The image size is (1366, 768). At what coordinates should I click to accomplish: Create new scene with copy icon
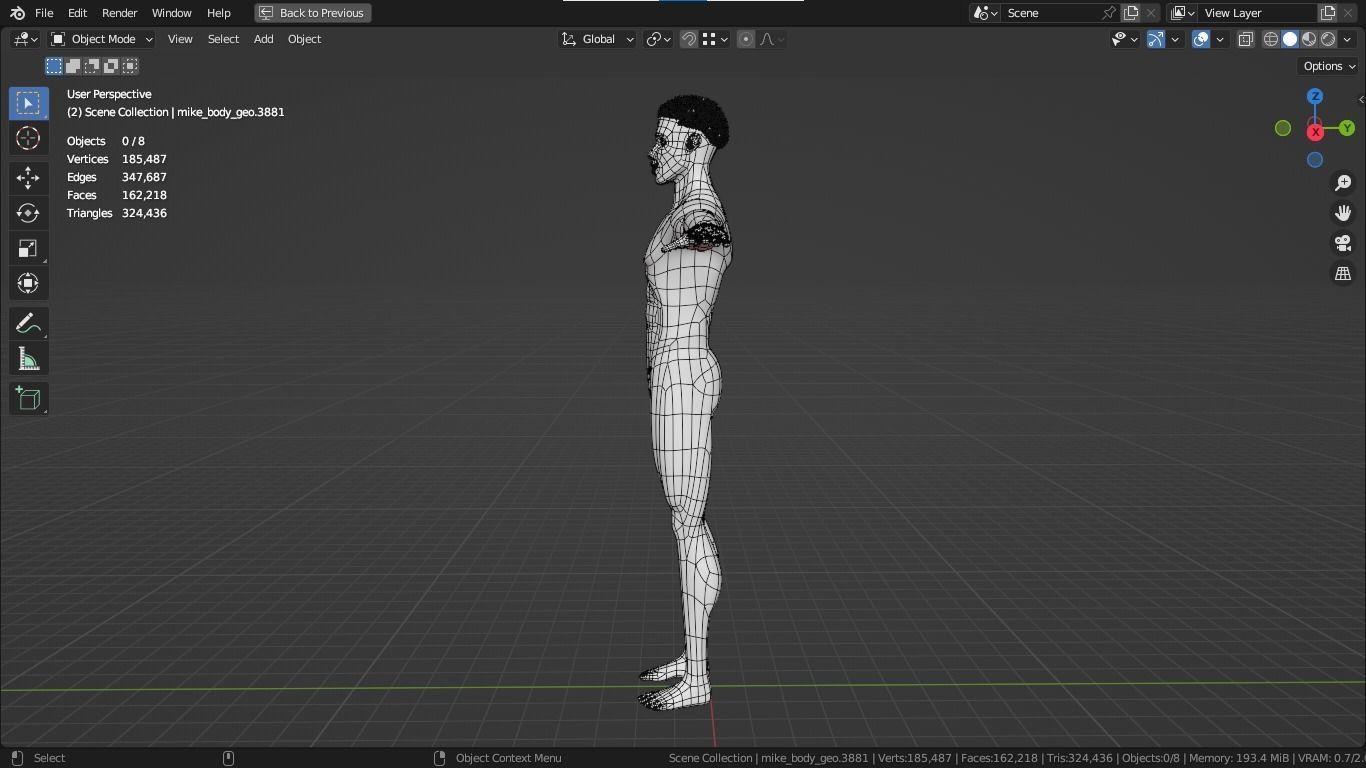(1131, 13)
